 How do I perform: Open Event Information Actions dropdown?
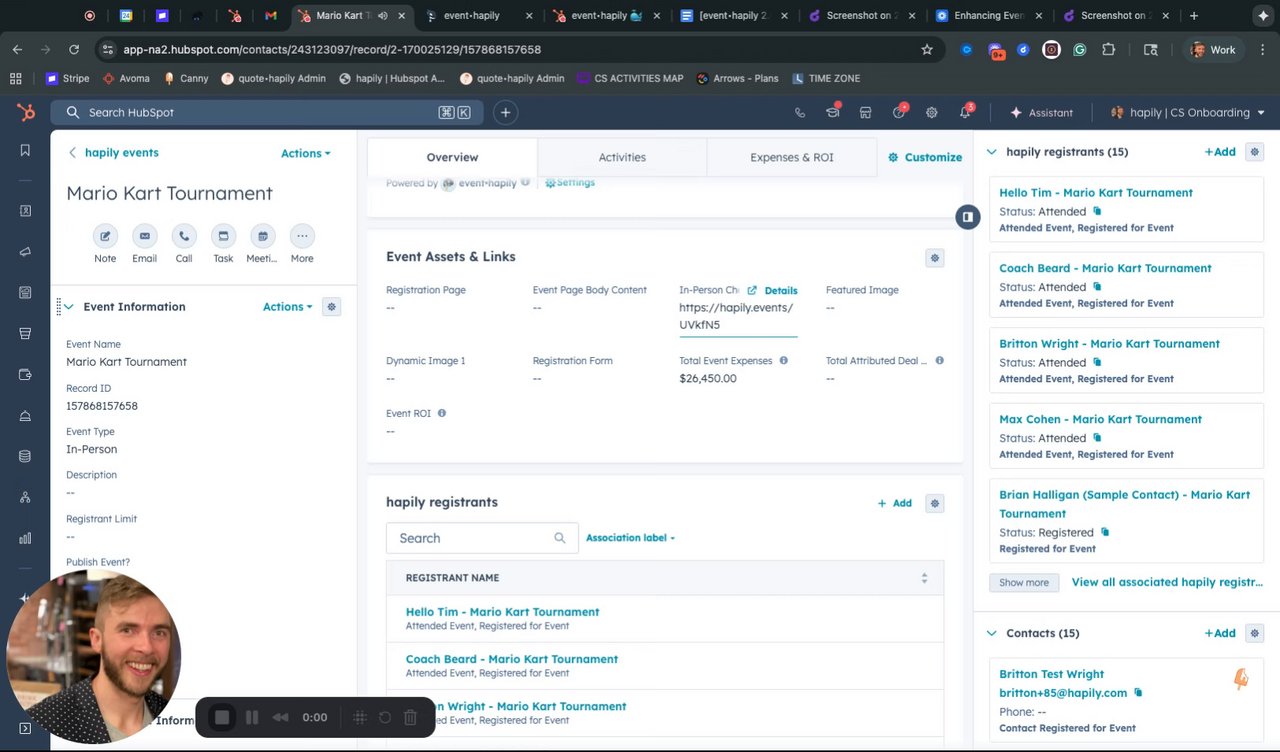tap(288, 307)
